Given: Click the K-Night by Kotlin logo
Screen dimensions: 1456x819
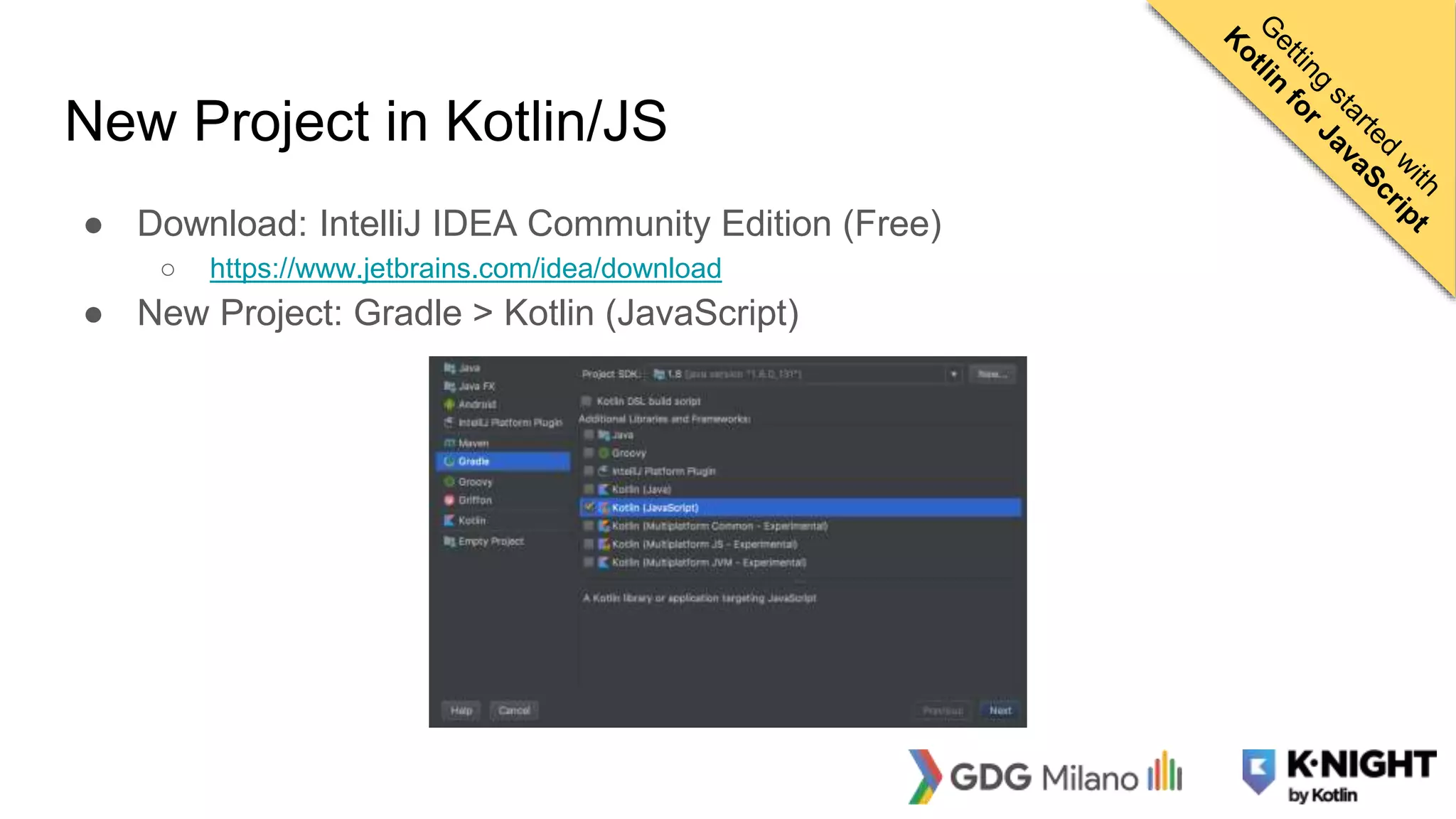Looking at the screenshot, I should 1339,776.
